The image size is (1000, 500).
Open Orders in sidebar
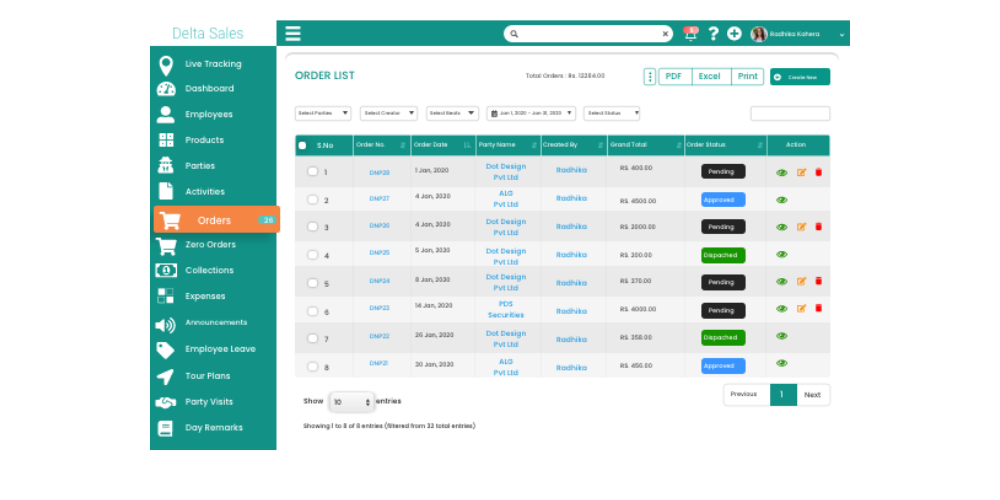point(217,220)
